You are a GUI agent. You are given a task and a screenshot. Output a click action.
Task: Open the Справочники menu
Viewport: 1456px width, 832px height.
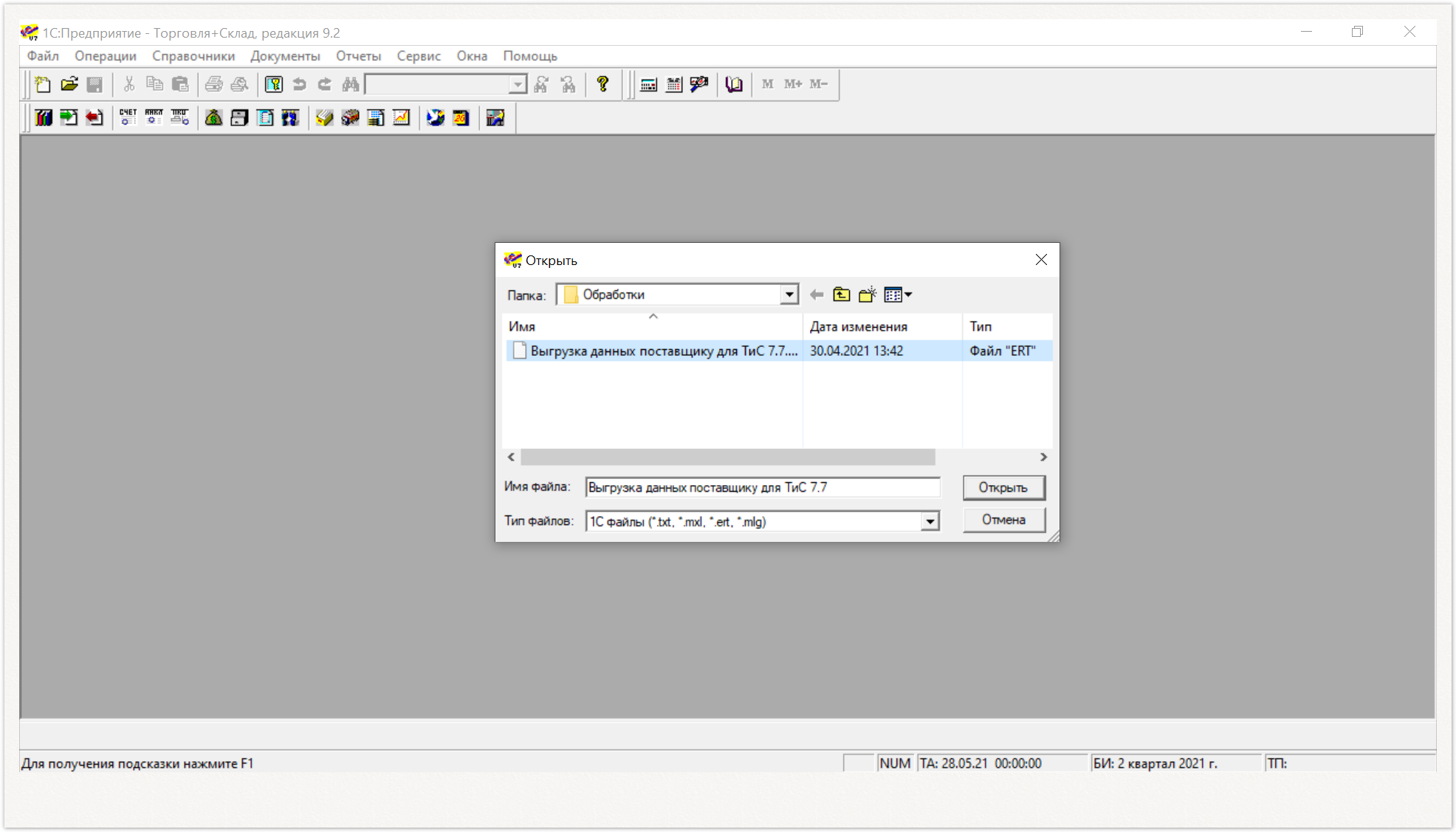(x=193, y=56)
